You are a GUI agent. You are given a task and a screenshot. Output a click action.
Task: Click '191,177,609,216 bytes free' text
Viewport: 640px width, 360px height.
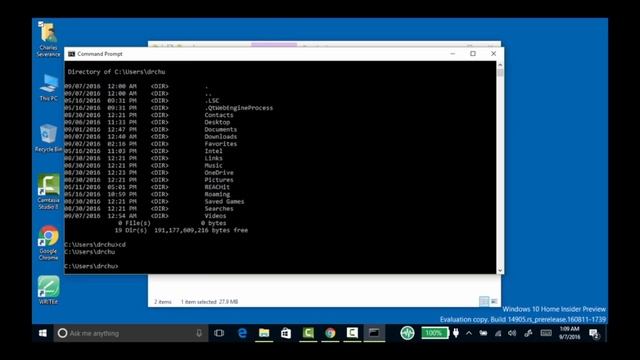point(201,230)
